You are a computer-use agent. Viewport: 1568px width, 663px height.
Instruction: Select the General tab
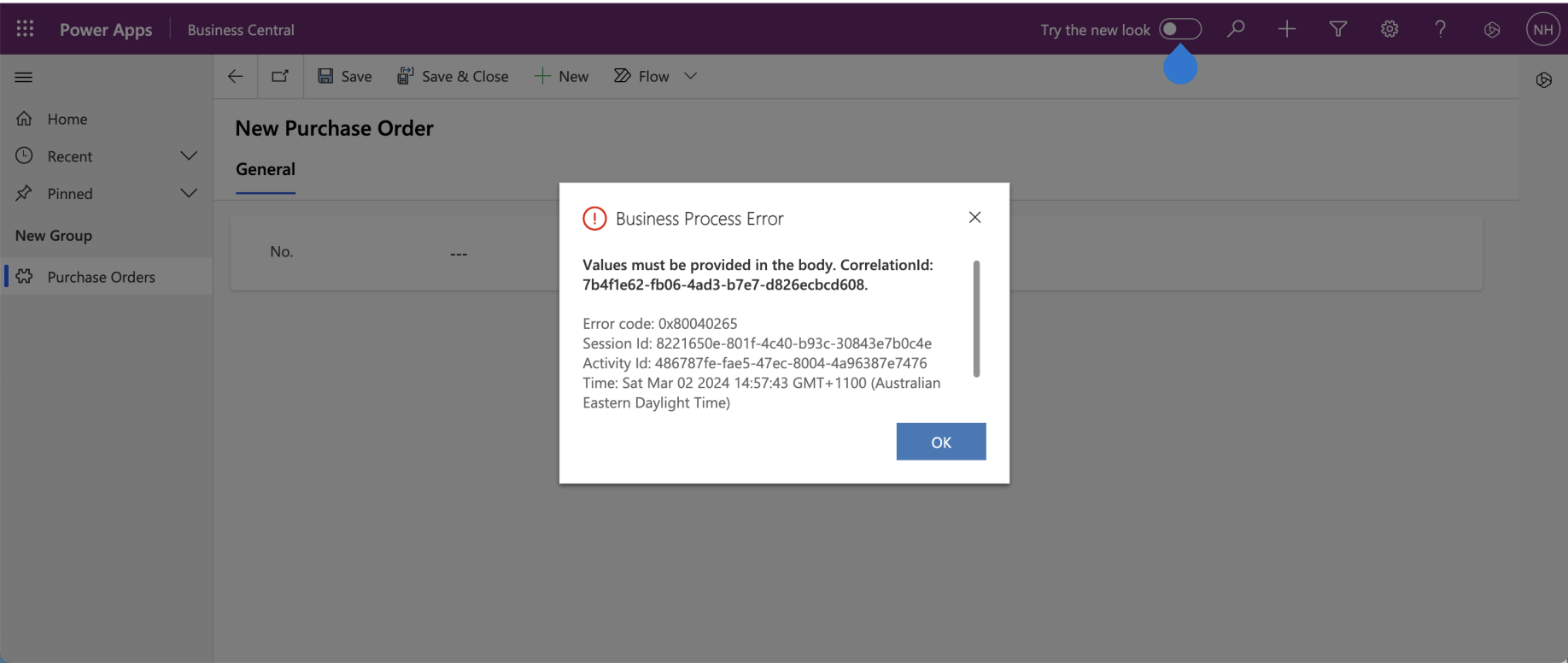click(266, 169)
